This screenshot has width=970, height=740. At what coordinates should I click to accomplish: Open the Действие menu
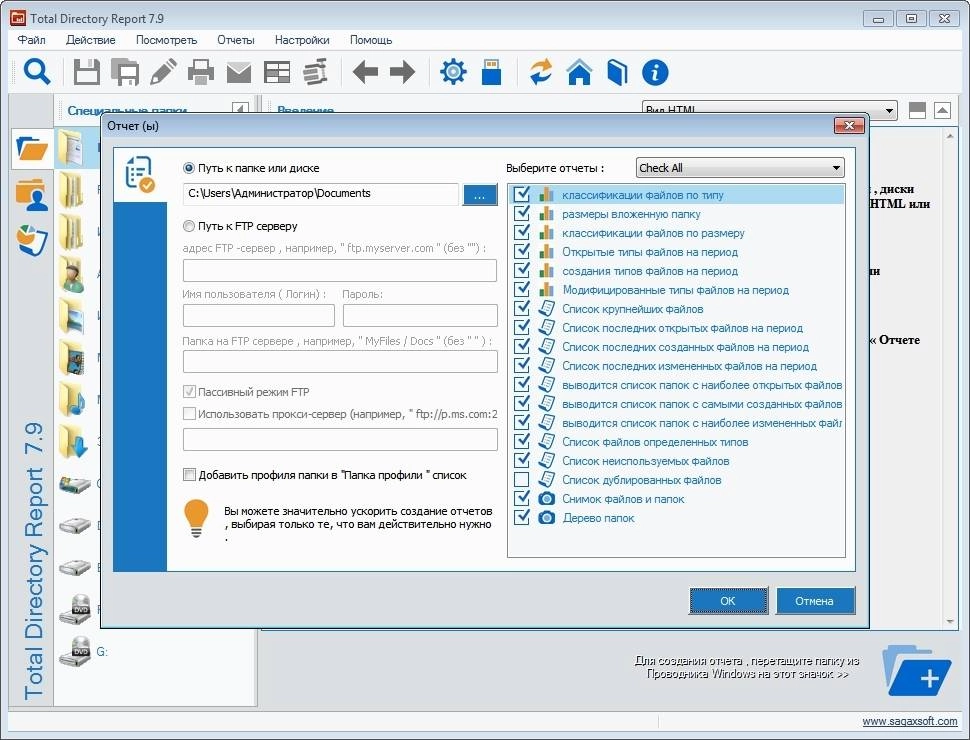point(90,40)
